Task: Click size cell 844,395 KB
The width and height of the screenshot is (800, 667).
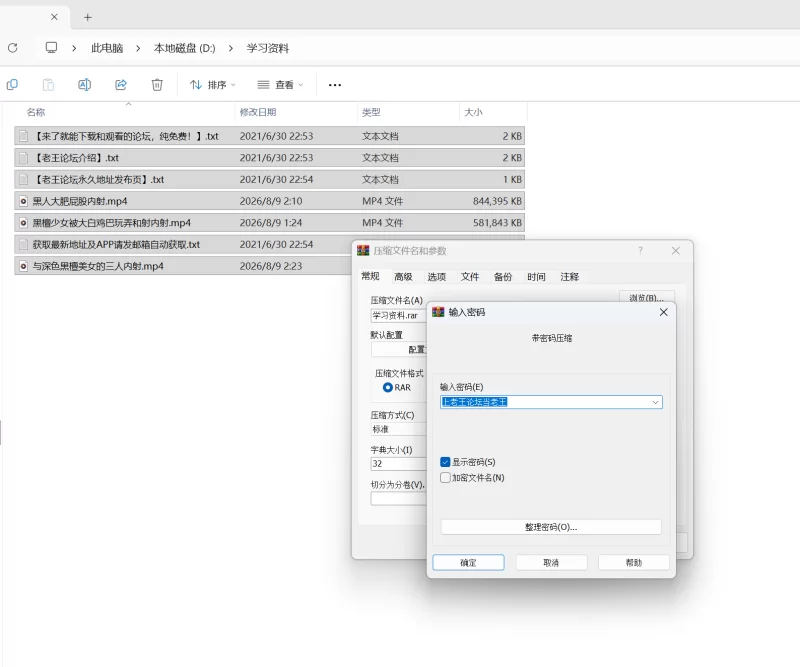Action: (x=497, y=201)
